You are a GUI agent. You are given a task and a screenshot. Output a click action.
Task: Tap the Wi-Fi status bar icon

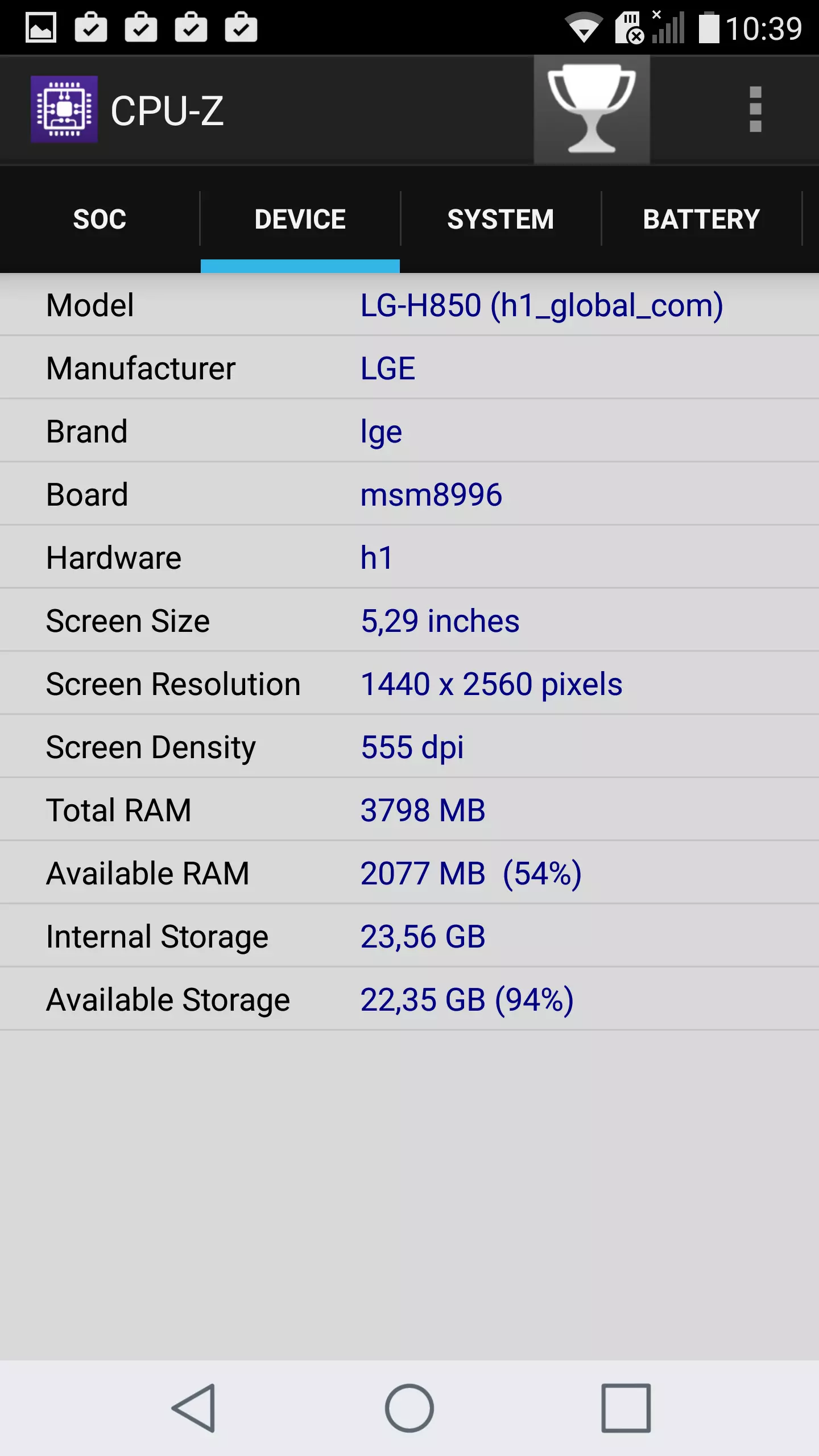(x=584, y=27)
